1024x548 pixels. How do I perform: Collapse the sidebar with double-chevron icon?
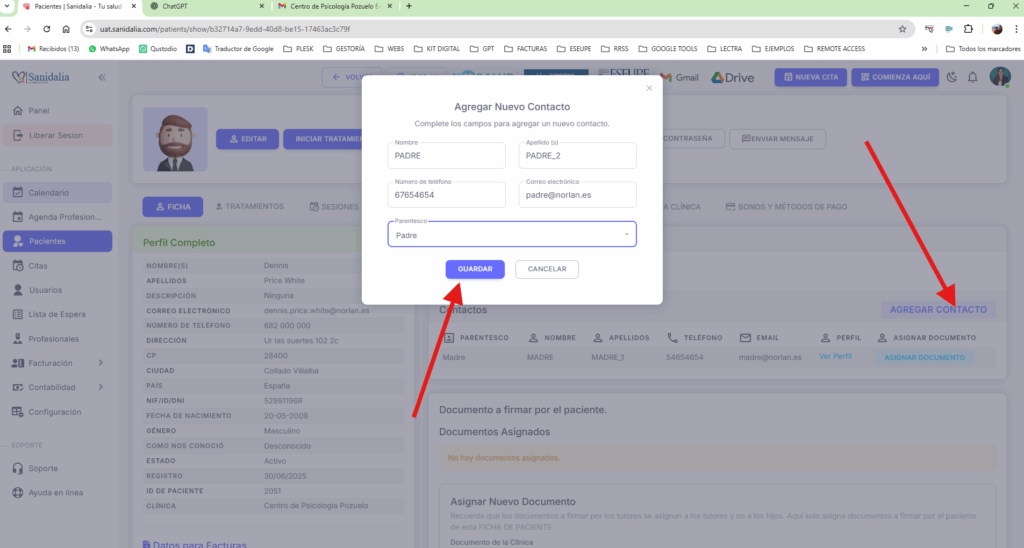point(102,78)
